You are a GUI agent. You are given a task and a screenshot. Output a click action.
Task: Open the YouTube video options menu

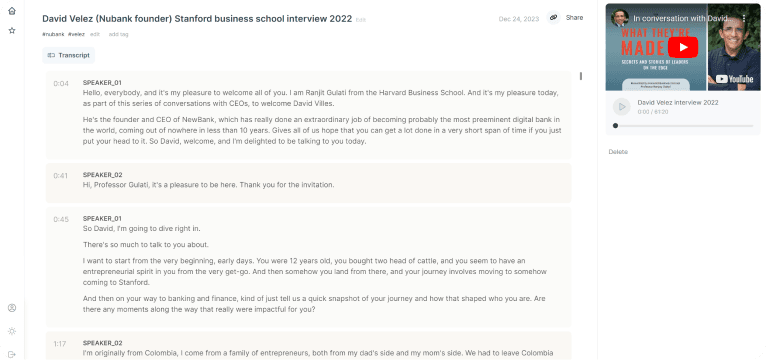pyautogui.click(x=744, y=18)
